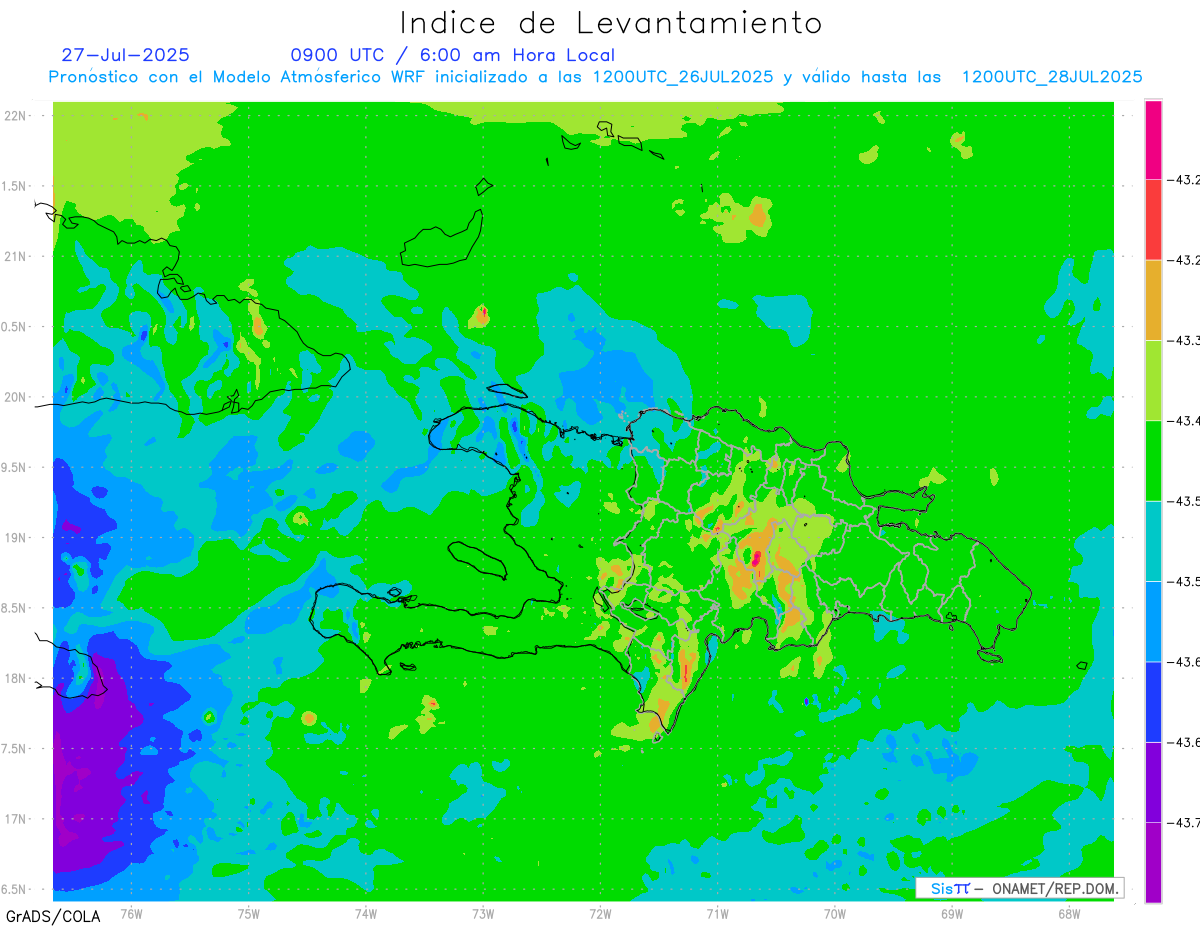Screen dimensions: 1200x927
Task: Click the "72W" longitude label
Action: (x=600, y=912)
